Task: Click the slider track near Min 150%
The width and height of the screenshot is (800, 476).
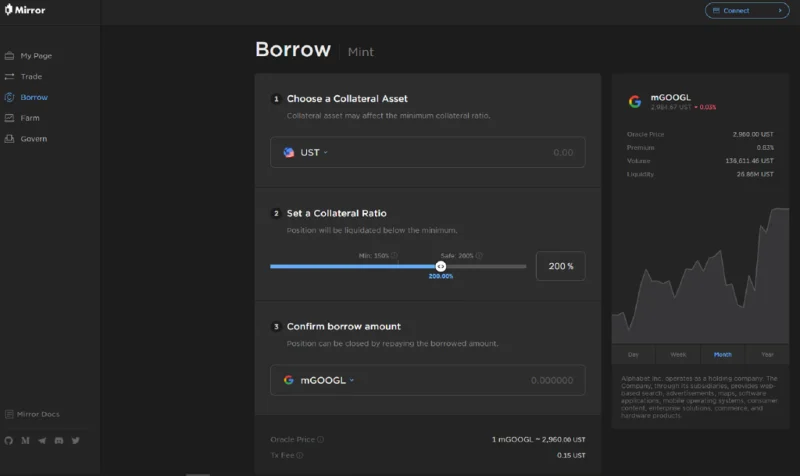Action: tap(398, 266)
